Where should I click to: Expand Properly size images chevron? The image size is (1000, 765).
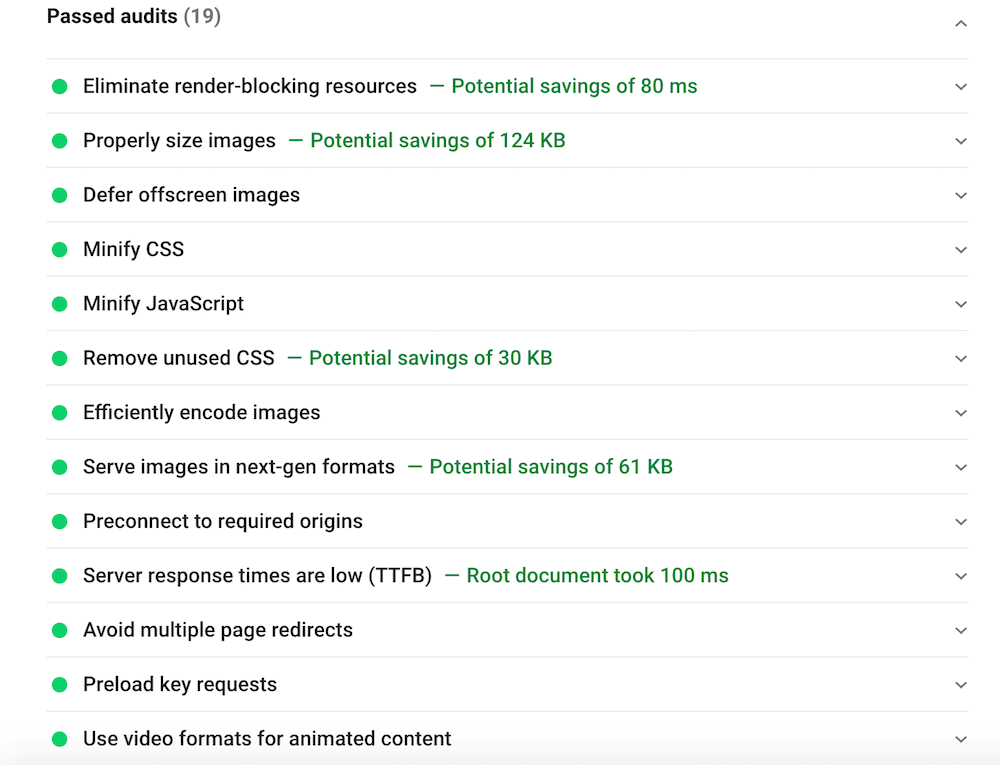tap(960, 141)
